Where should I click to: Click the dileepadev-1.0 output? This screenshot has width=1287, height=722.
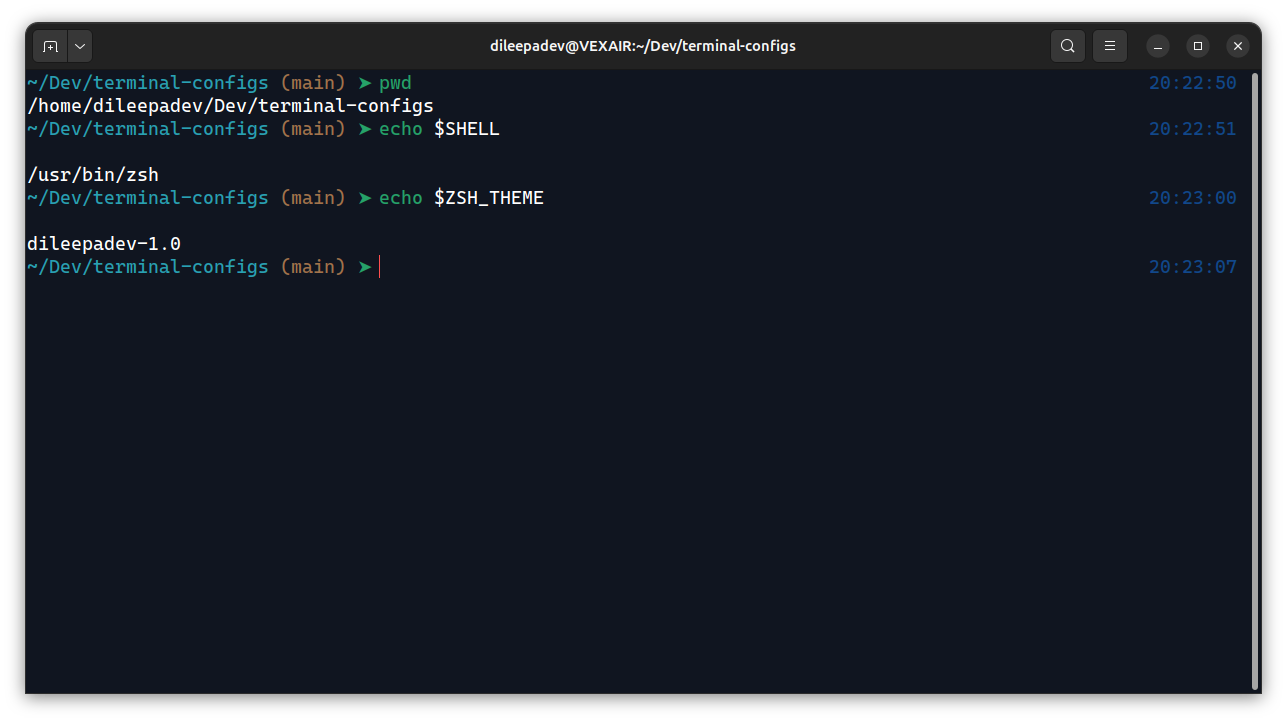coord(104,244)
